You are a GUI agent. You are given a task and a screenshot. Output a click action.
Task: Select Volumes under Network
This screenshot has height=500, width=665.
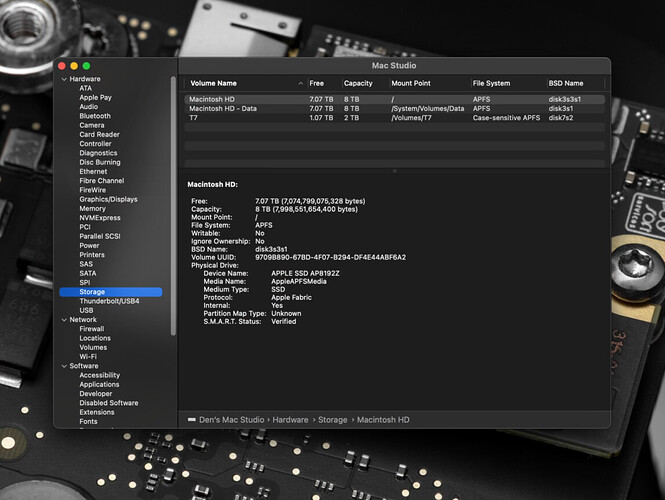(x=93, y=347)
